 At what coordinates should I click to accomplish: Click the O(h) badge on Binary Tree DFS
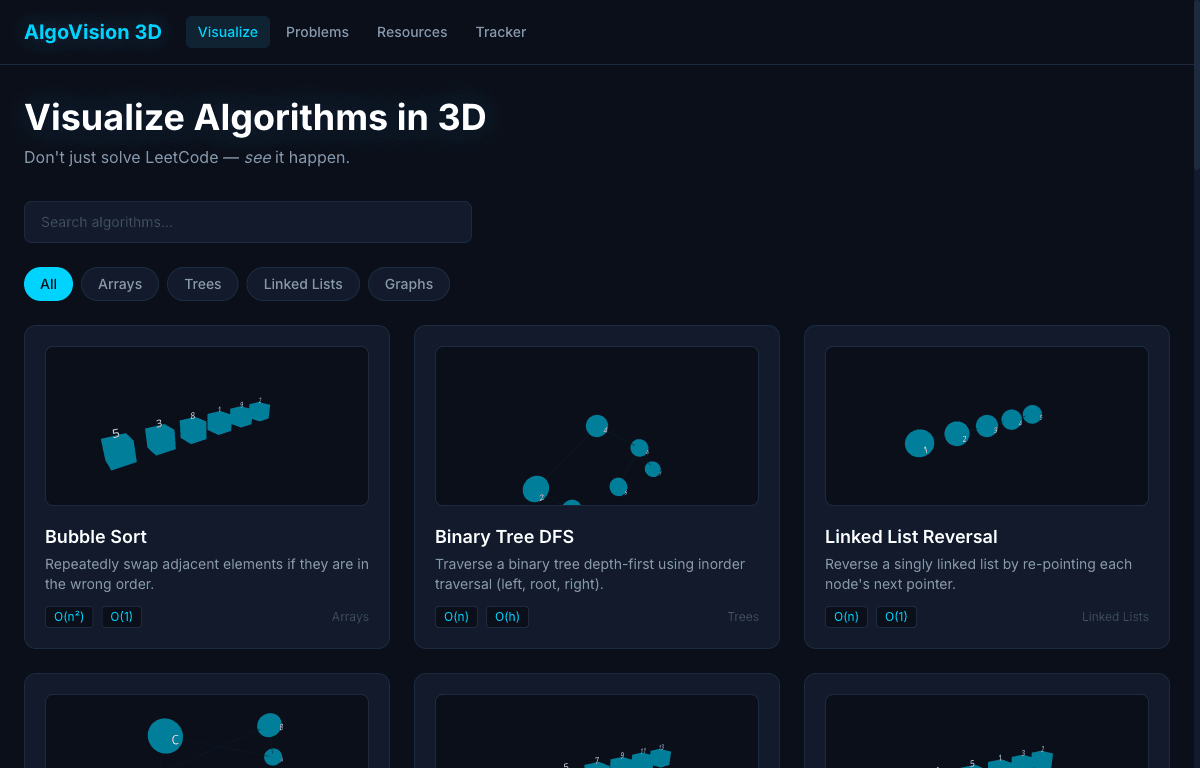click(x=507, y=617)
